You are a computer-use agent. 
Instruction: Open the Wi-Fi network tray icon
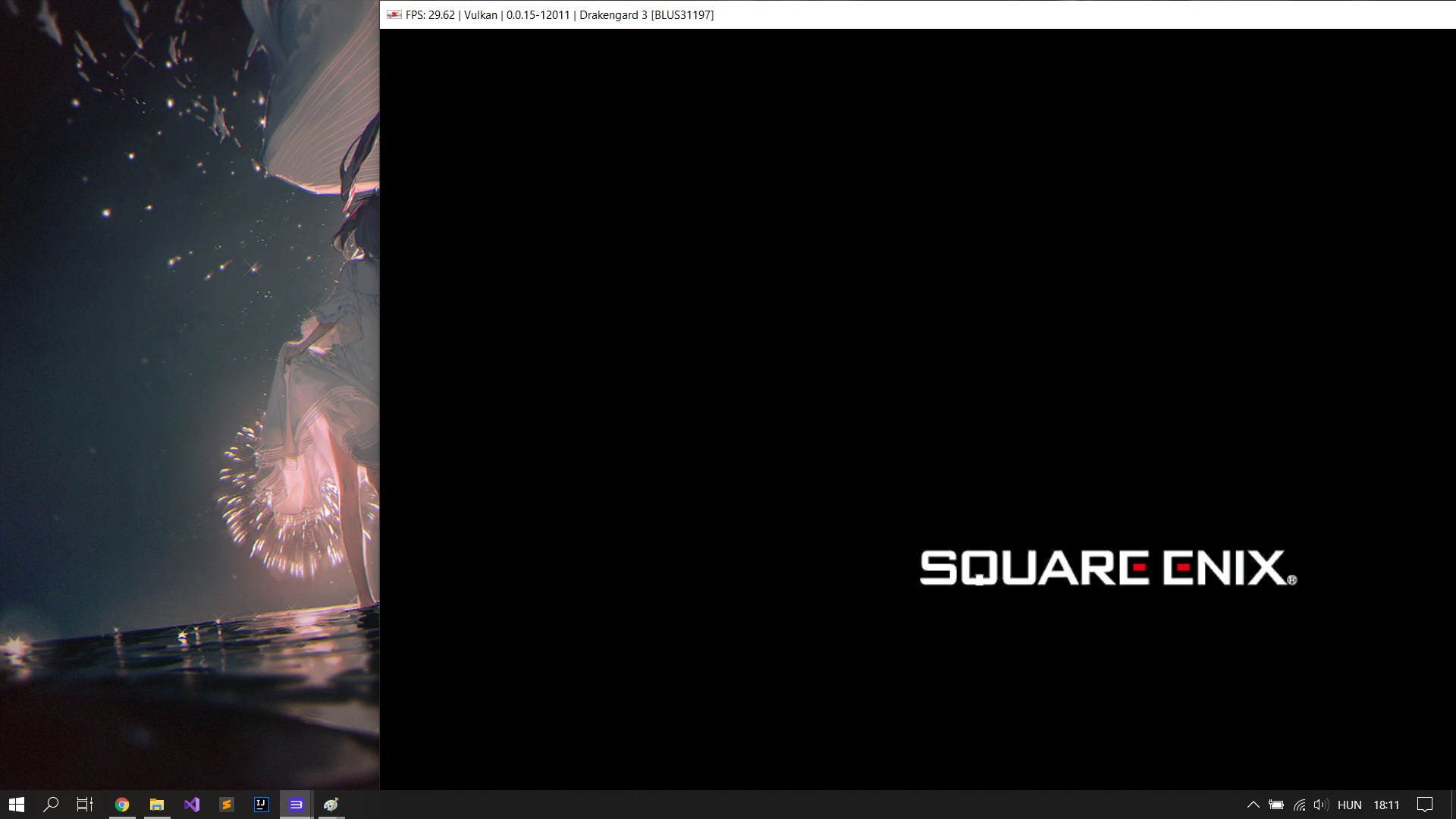(1299, 805)
